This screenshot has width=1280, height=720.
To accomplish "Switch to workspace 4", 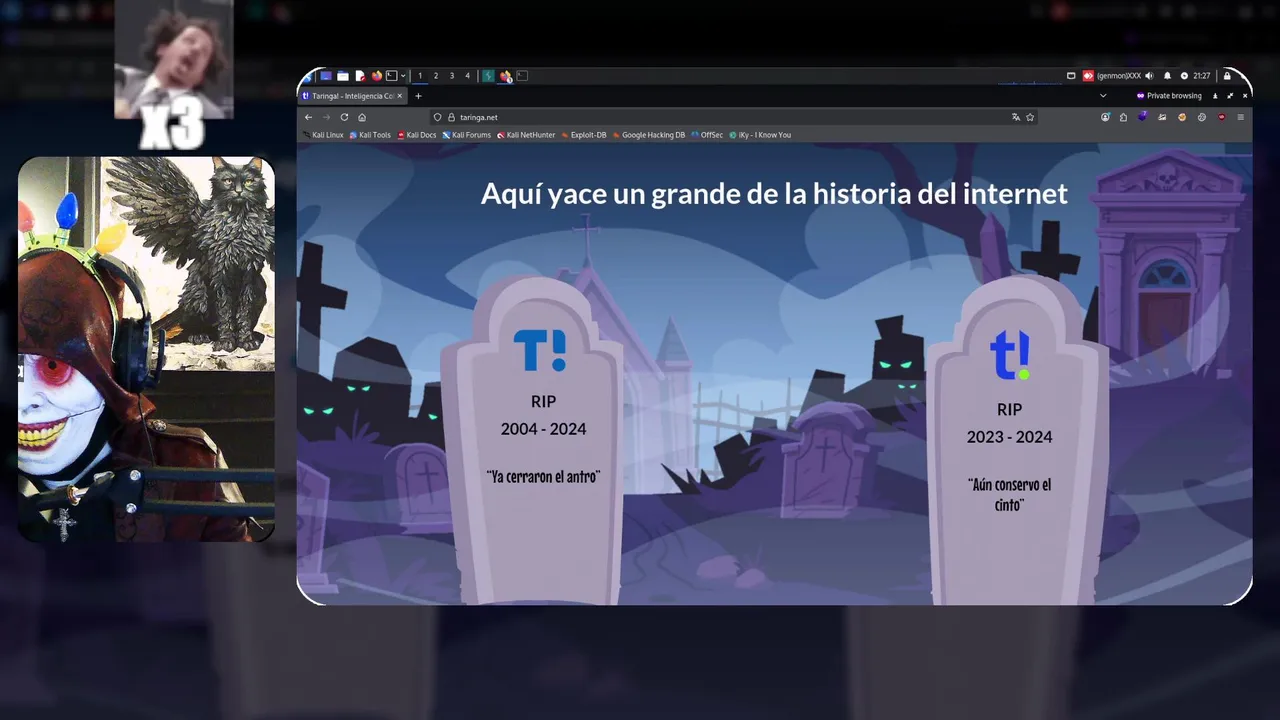I will coord(467,76).
